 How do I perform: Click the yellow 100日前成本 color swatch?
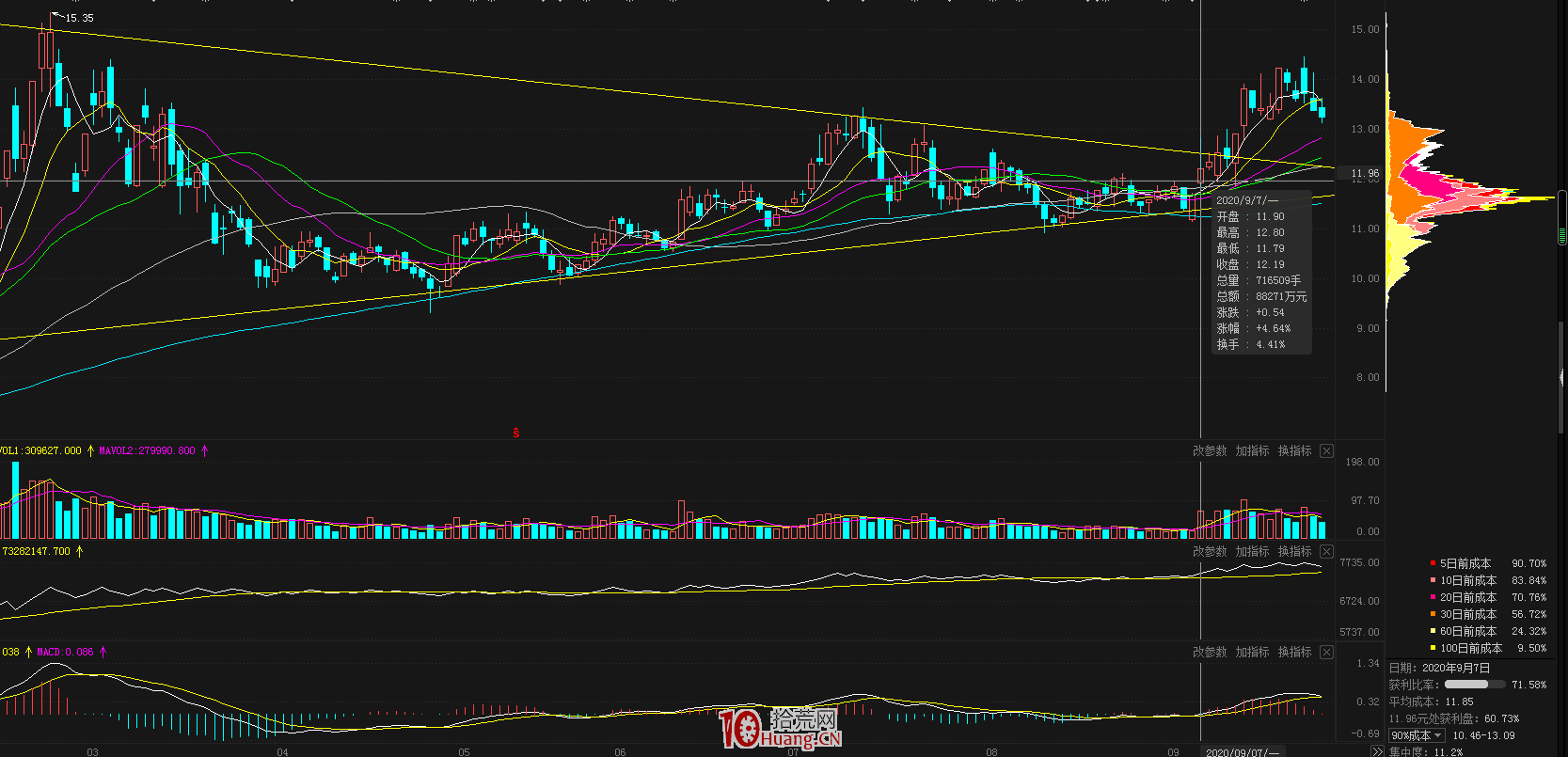tap(1433, 648)
